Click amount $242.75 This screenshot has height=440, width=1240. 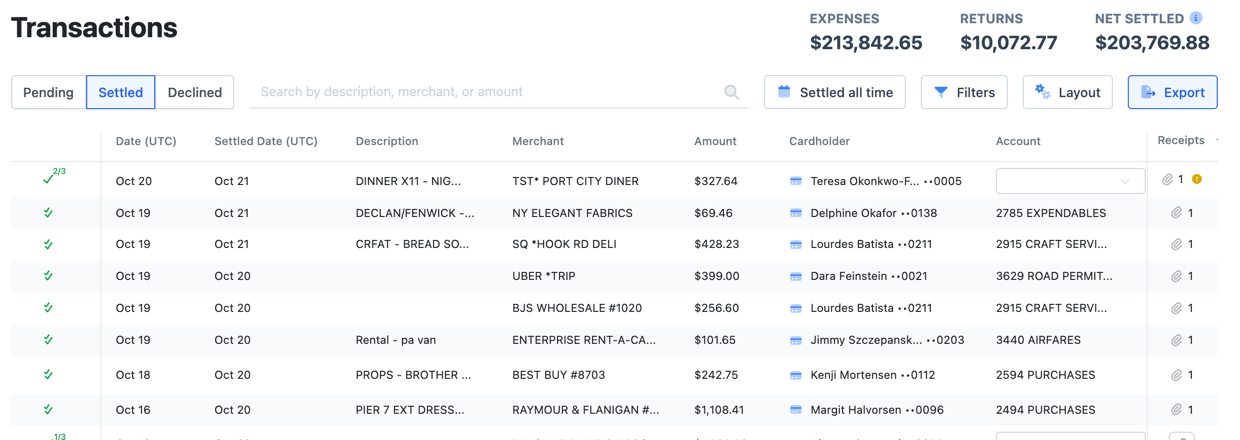tap(716, 375)
